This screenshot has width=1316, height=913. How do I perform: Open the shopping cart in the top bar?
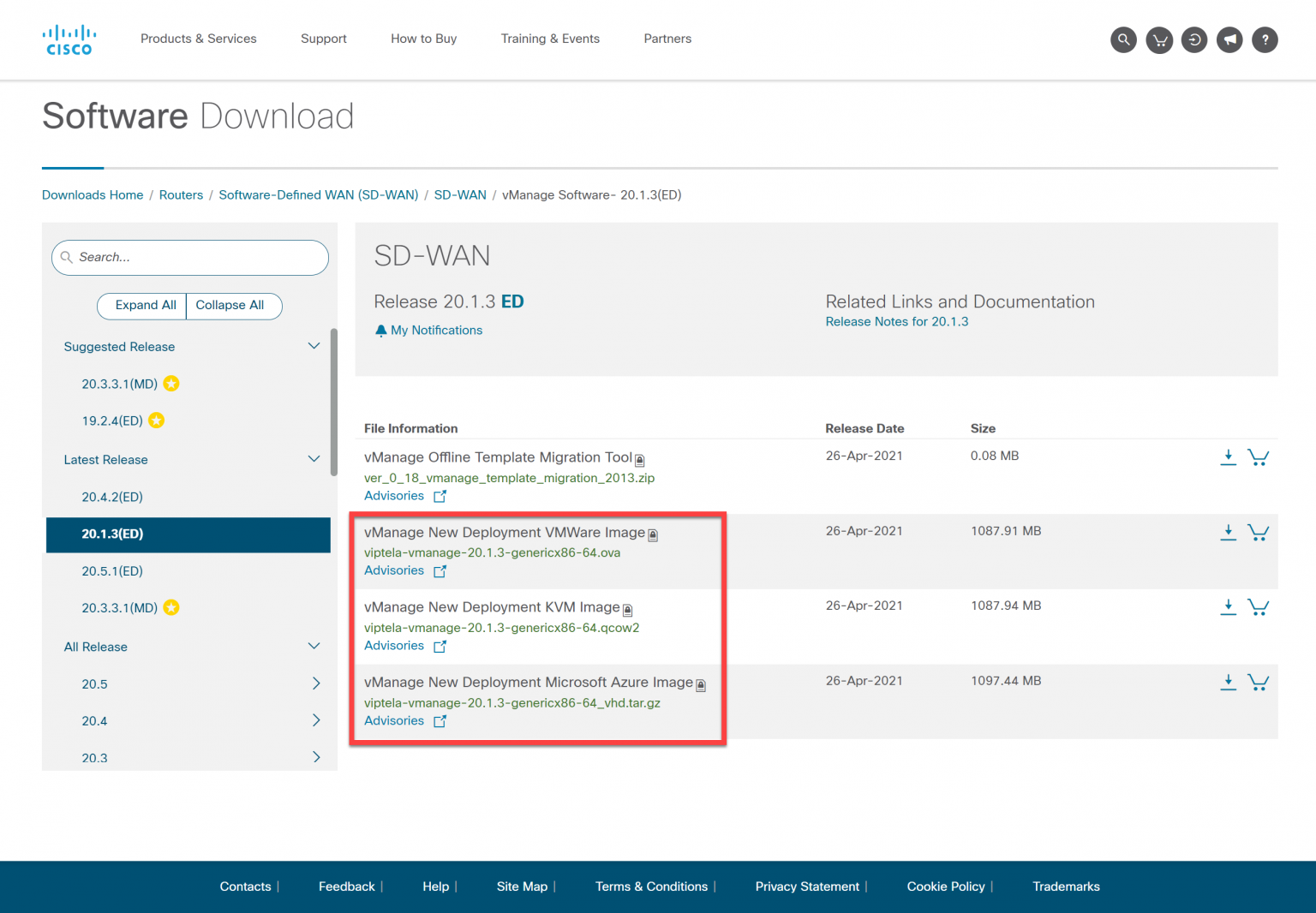click(x=1159, y=39)
